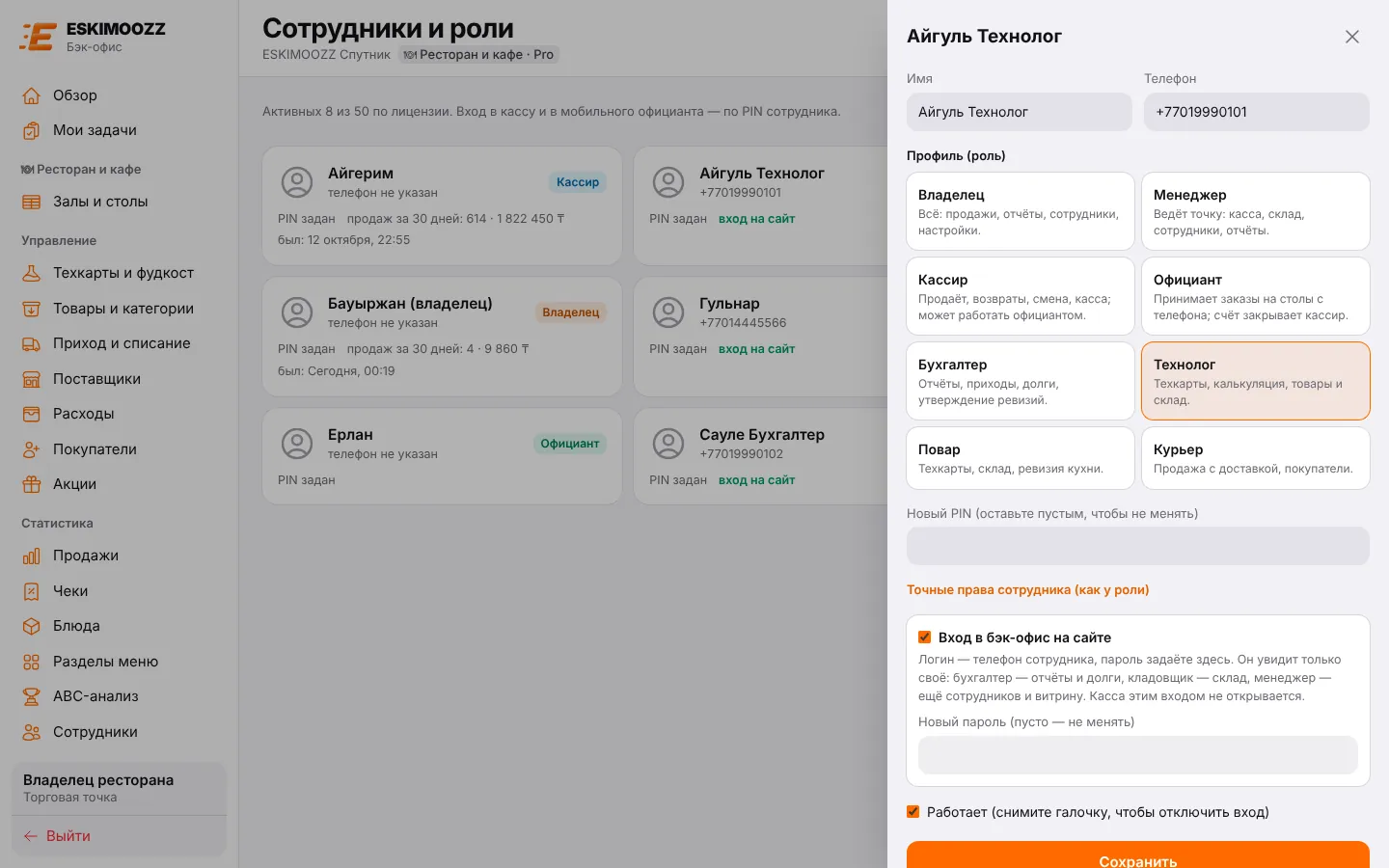Open the Сауле Бухгалтер employee card
Image resolution: width=1389 pixels, height=868 pixels.
tap(760, 456)
